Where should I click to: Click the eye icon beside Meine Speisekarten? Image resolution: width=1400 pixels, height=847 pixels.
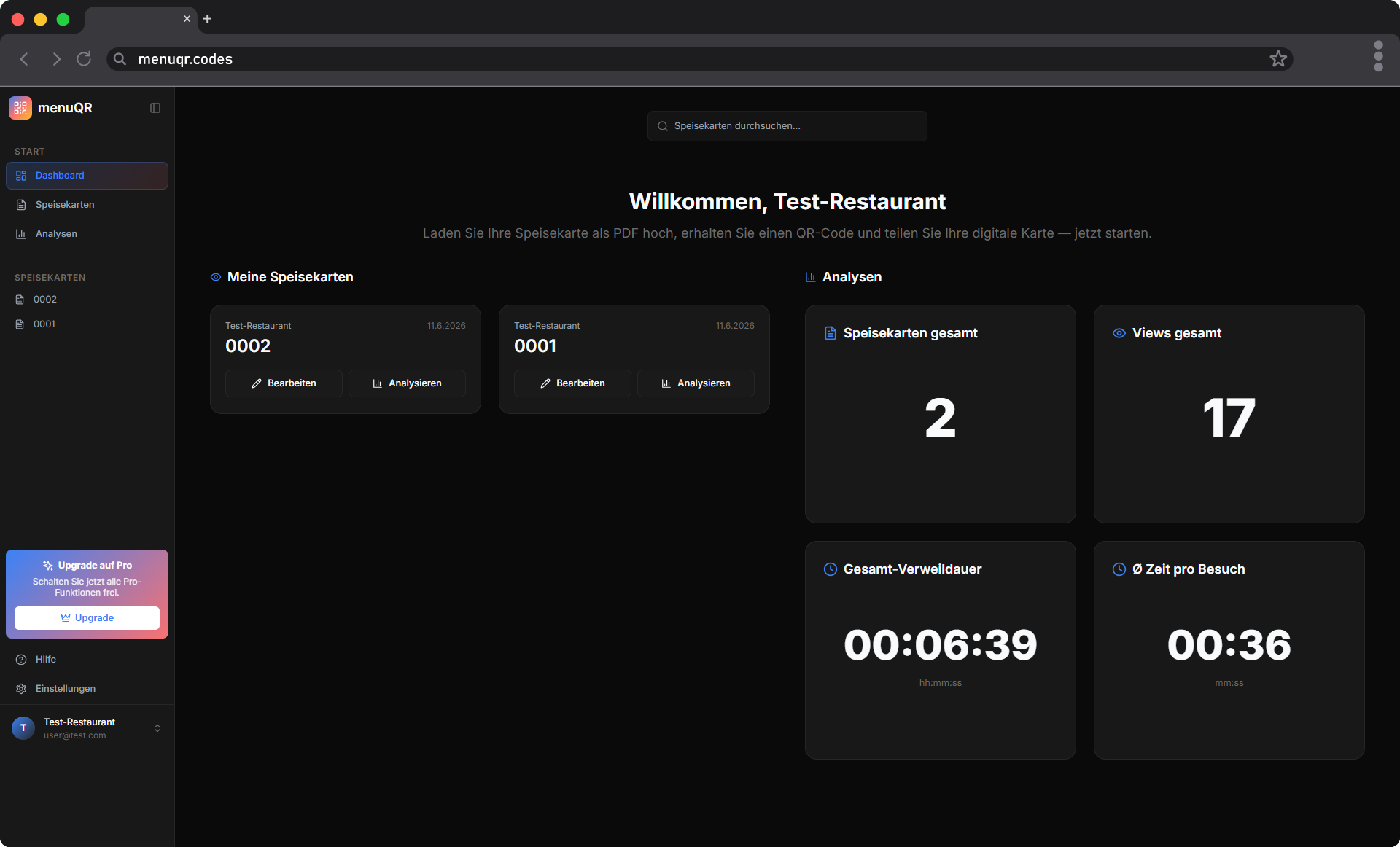(216, 277)
